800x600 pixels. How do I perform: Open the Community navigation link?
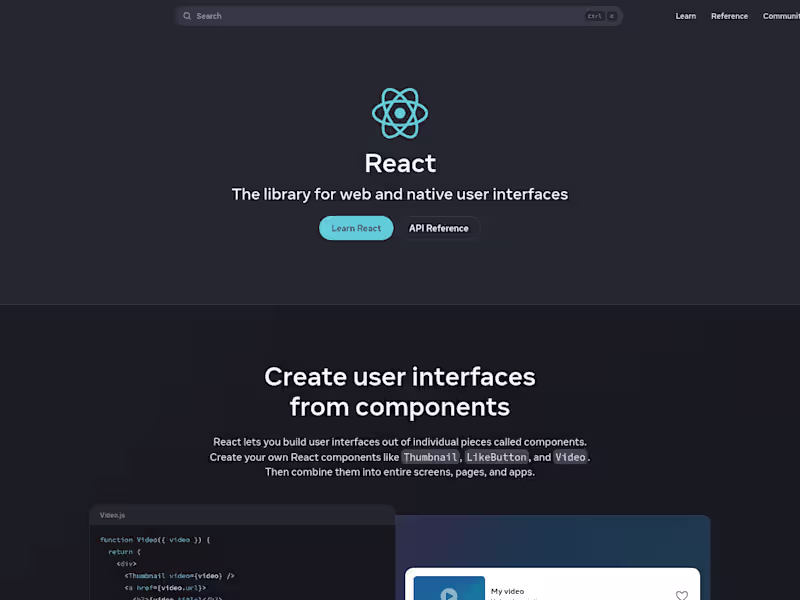coord(781,16)
